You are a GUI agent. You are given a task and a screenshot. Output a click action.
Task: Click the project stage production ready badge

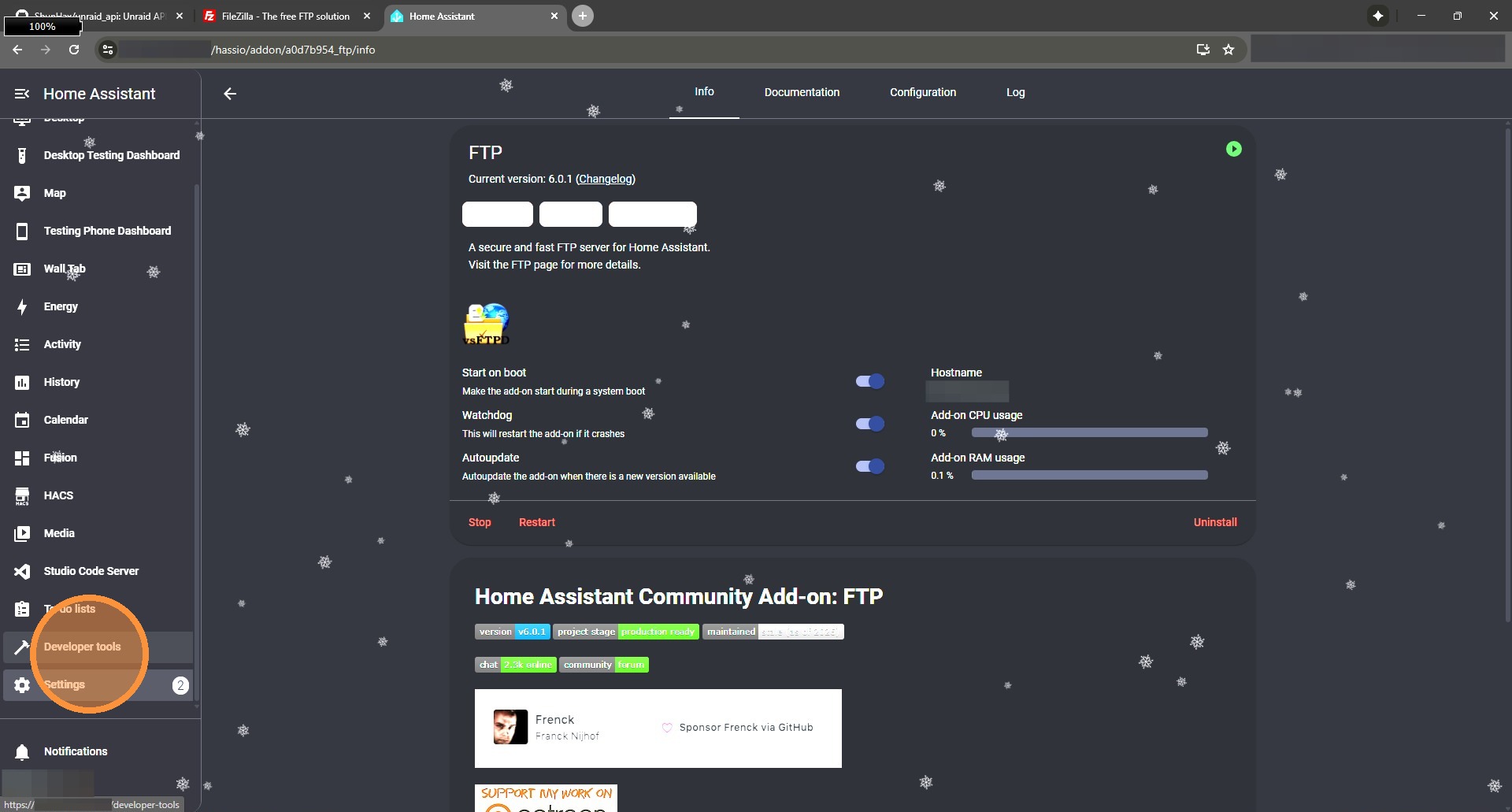pyautogui.click(x=626, y=632)
